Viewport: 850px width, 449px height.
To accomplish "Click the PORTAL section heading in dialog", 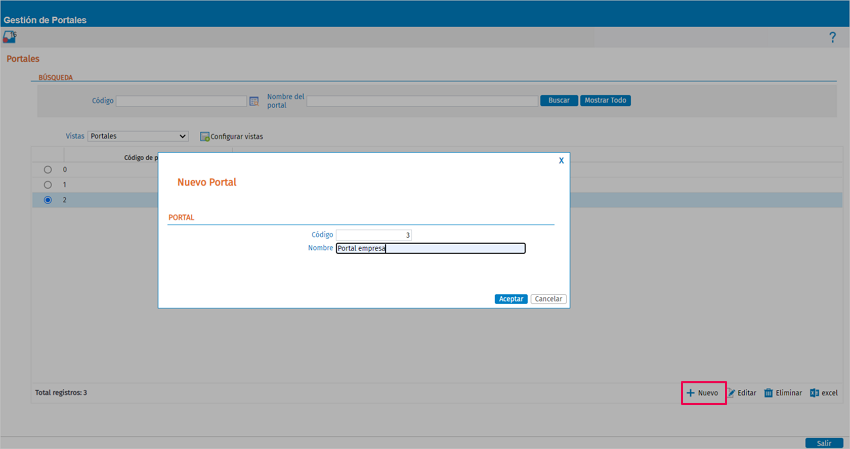I will (181, 217).
